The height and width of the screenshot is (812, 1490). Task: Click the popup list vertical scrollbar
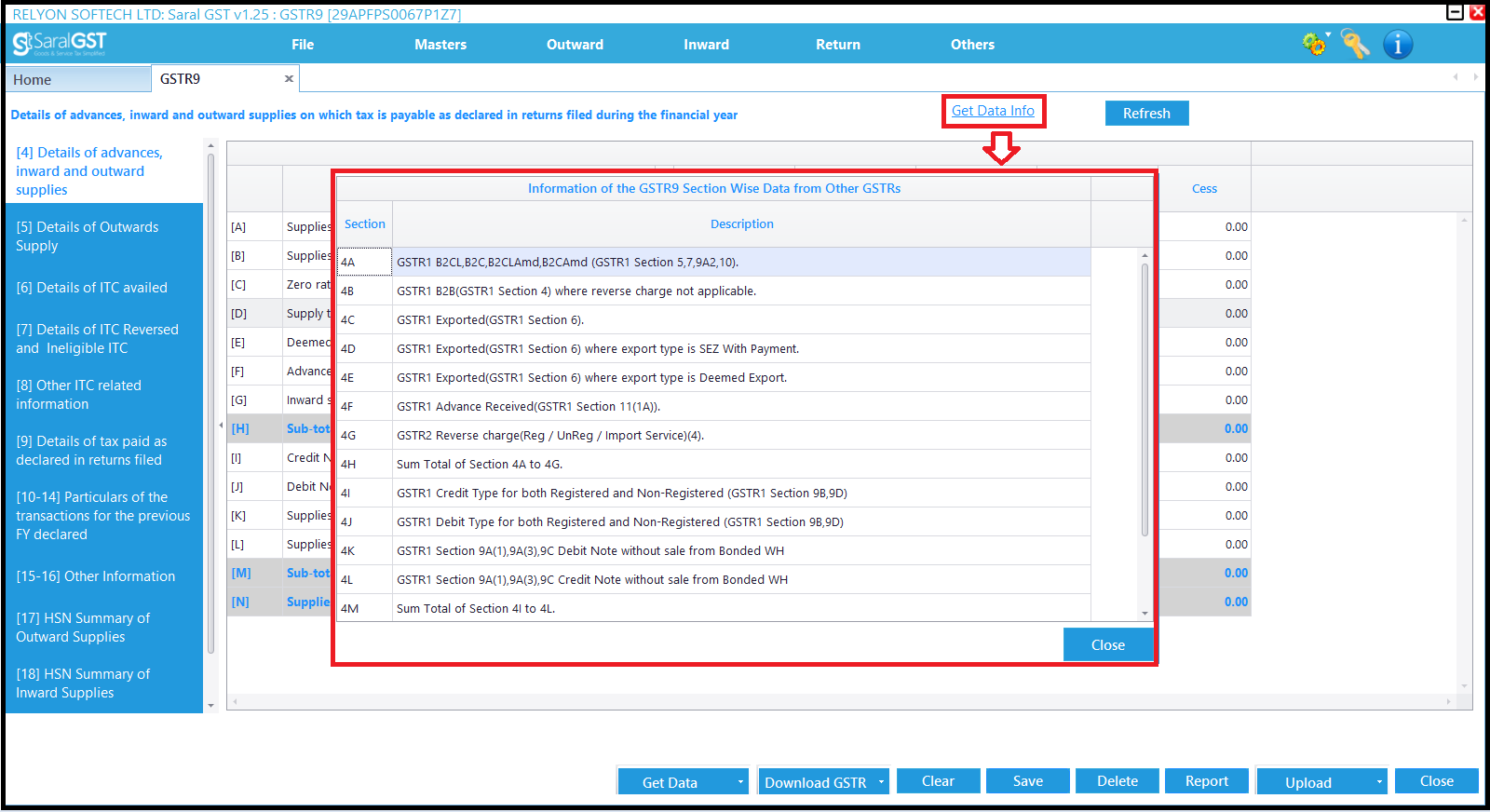pos(1145,400)
